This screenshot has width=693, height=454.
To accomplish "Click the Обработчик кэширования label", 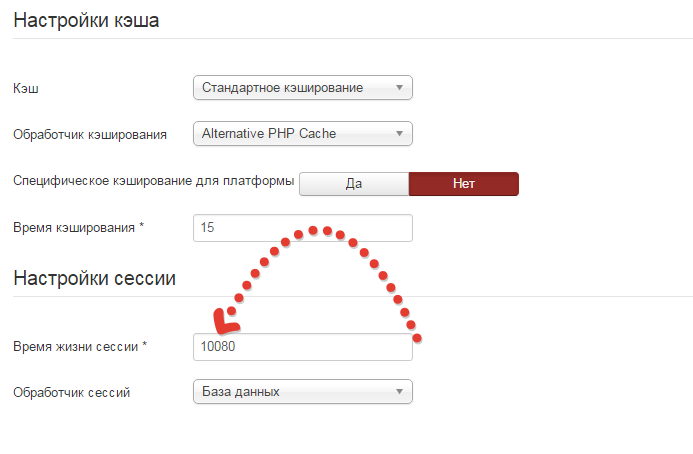I will click(90, 134).
